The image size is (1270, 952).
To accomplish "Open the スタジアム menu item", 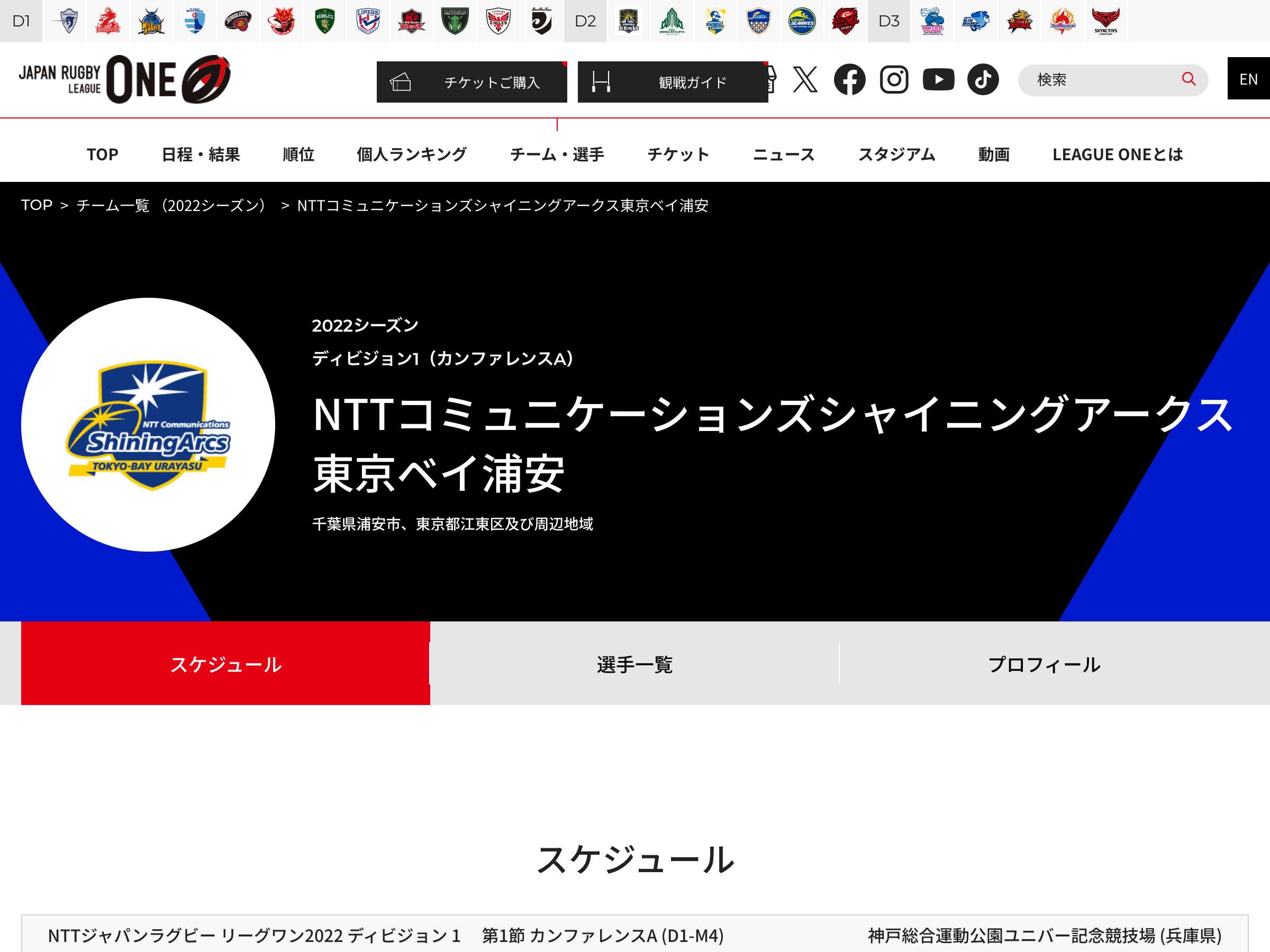I will coord(897,154).
